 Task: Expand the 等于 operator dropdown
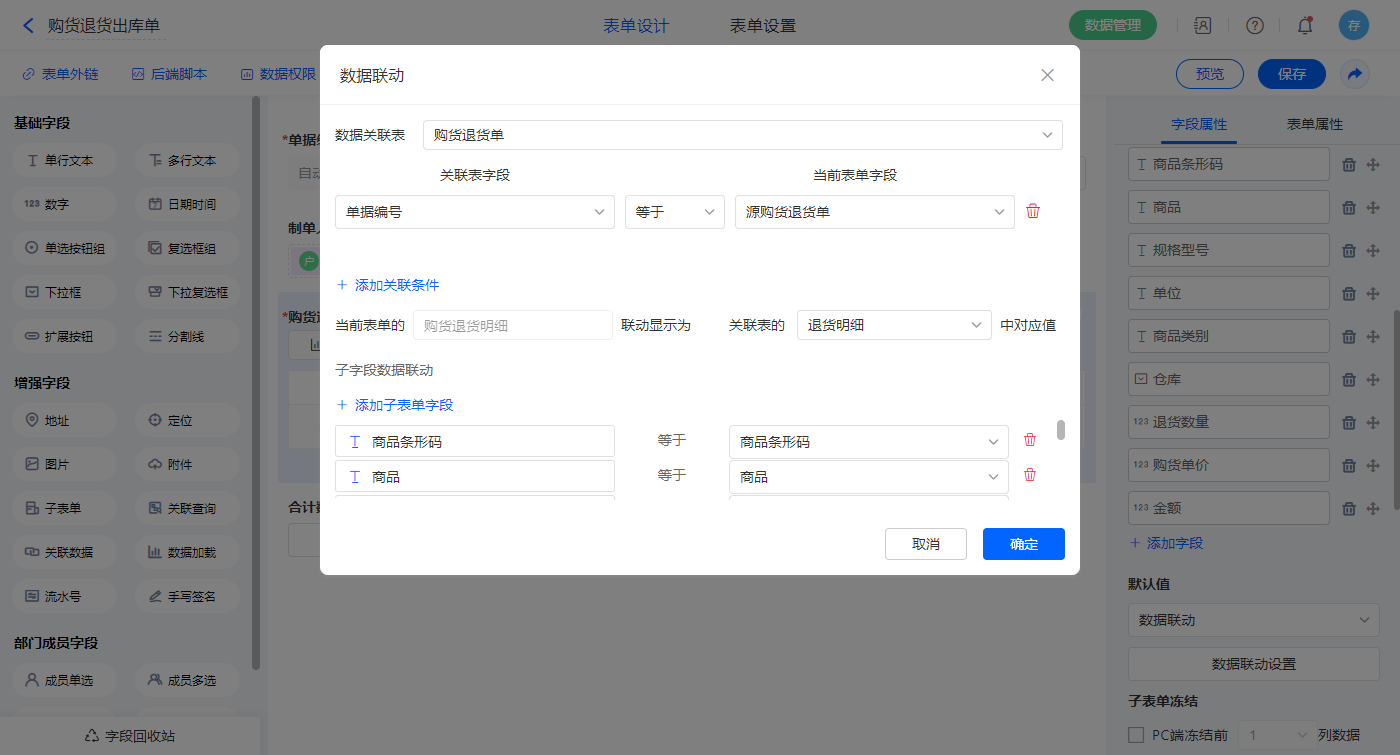(x=674, y=212)
